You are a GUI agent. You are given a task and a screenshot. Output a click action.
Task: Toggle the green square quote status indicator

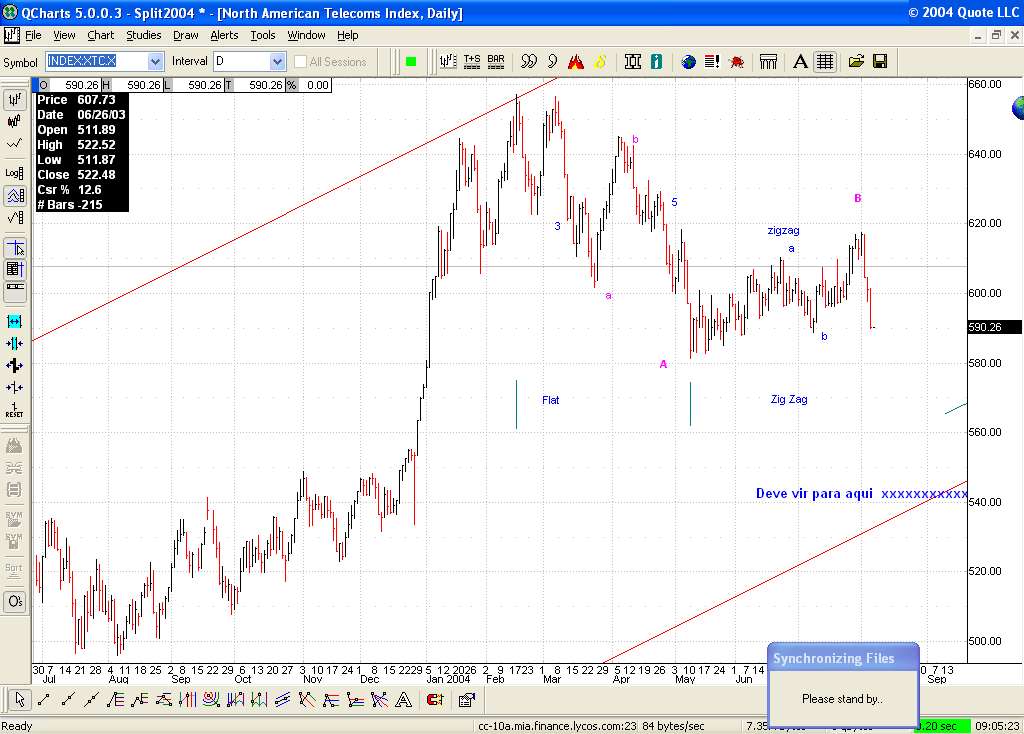coord(410,61)
